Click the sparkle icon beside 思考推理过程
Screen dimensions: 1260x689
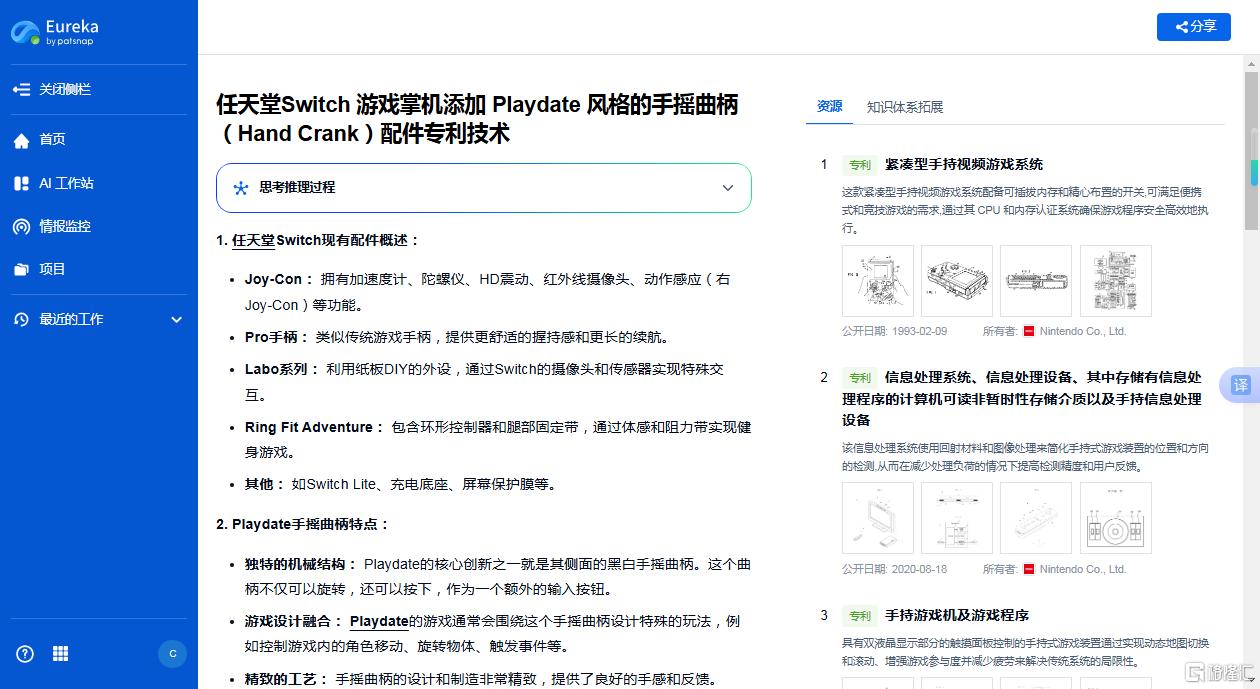240,188
